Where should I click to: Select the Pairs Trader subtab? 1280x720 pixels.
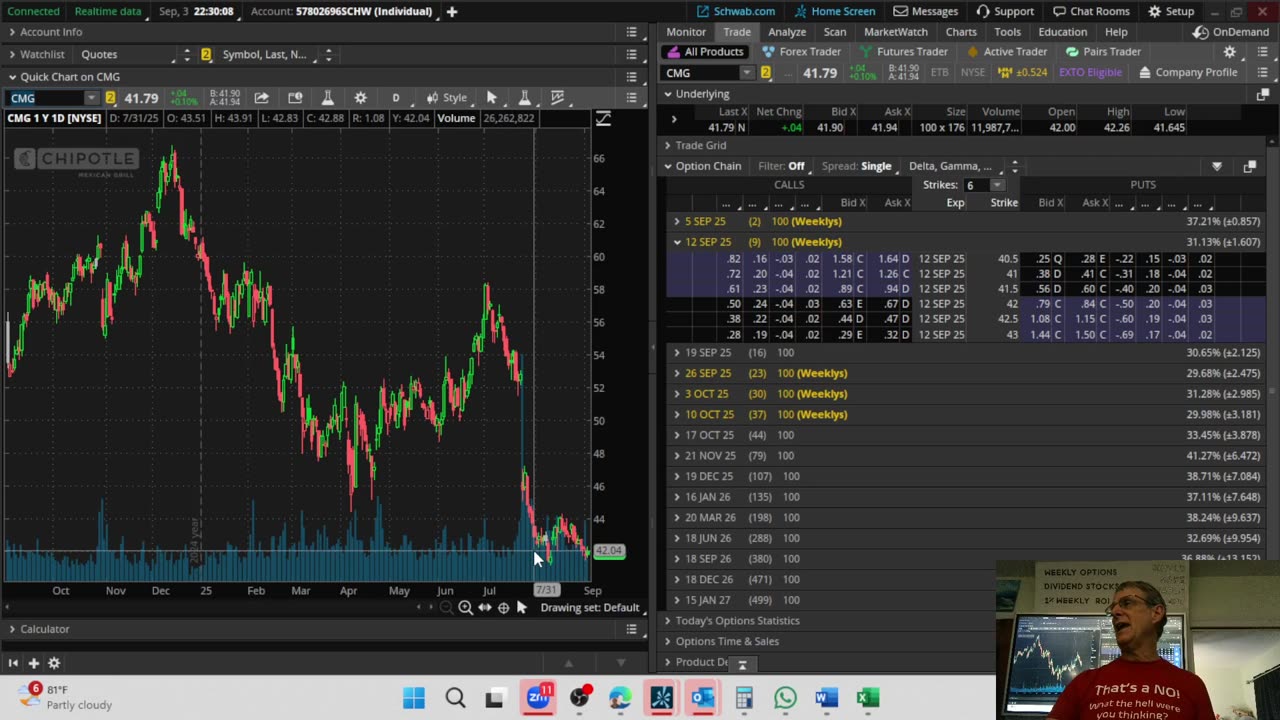click(x=1103, y=52)
